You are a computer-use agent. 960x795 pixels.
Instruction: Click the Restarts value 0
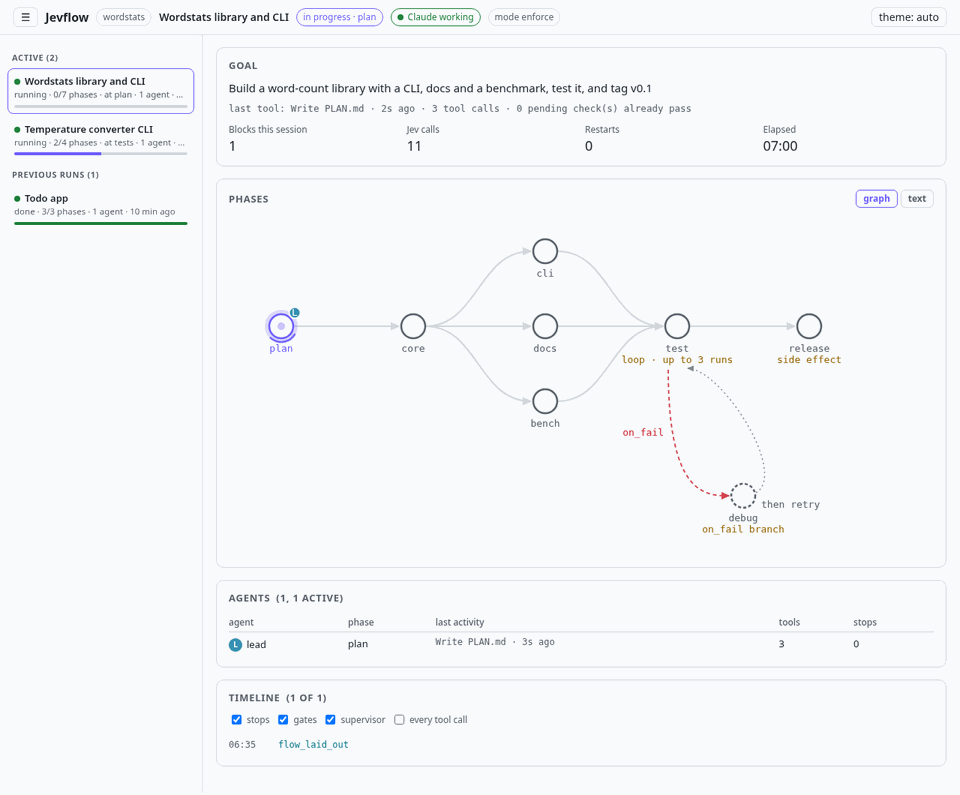588,146
